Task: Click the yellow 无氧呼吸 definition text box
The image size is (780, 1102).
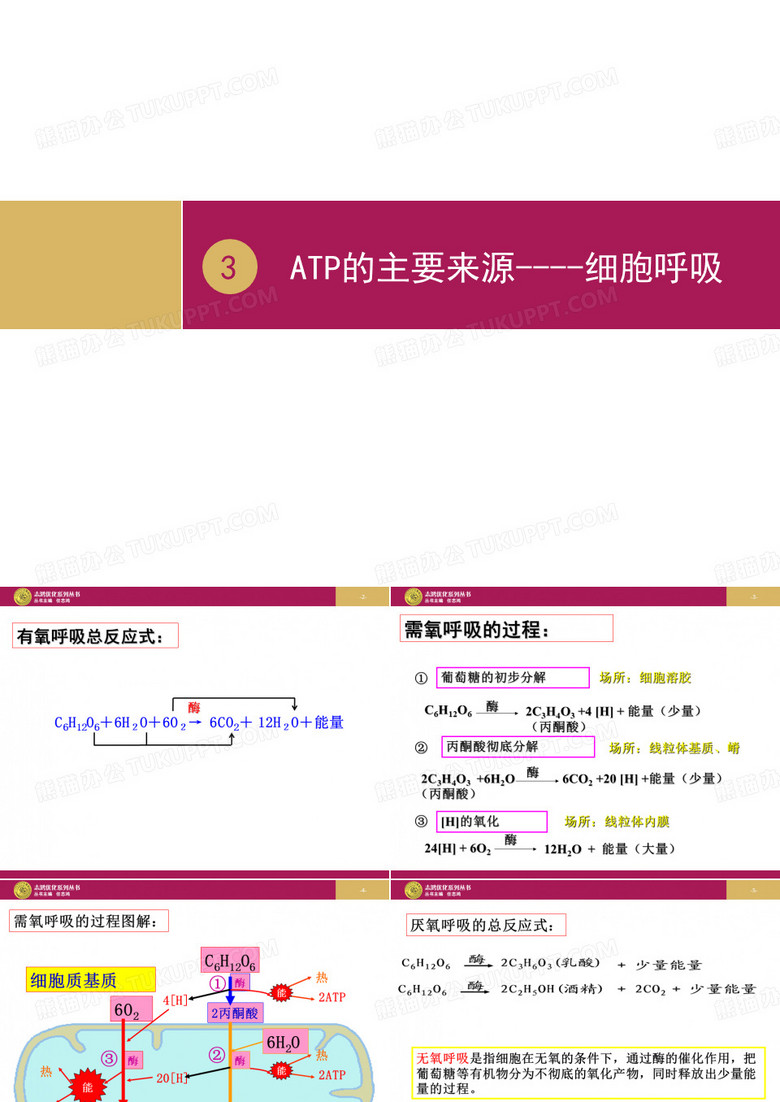Action: [588, 1073]
